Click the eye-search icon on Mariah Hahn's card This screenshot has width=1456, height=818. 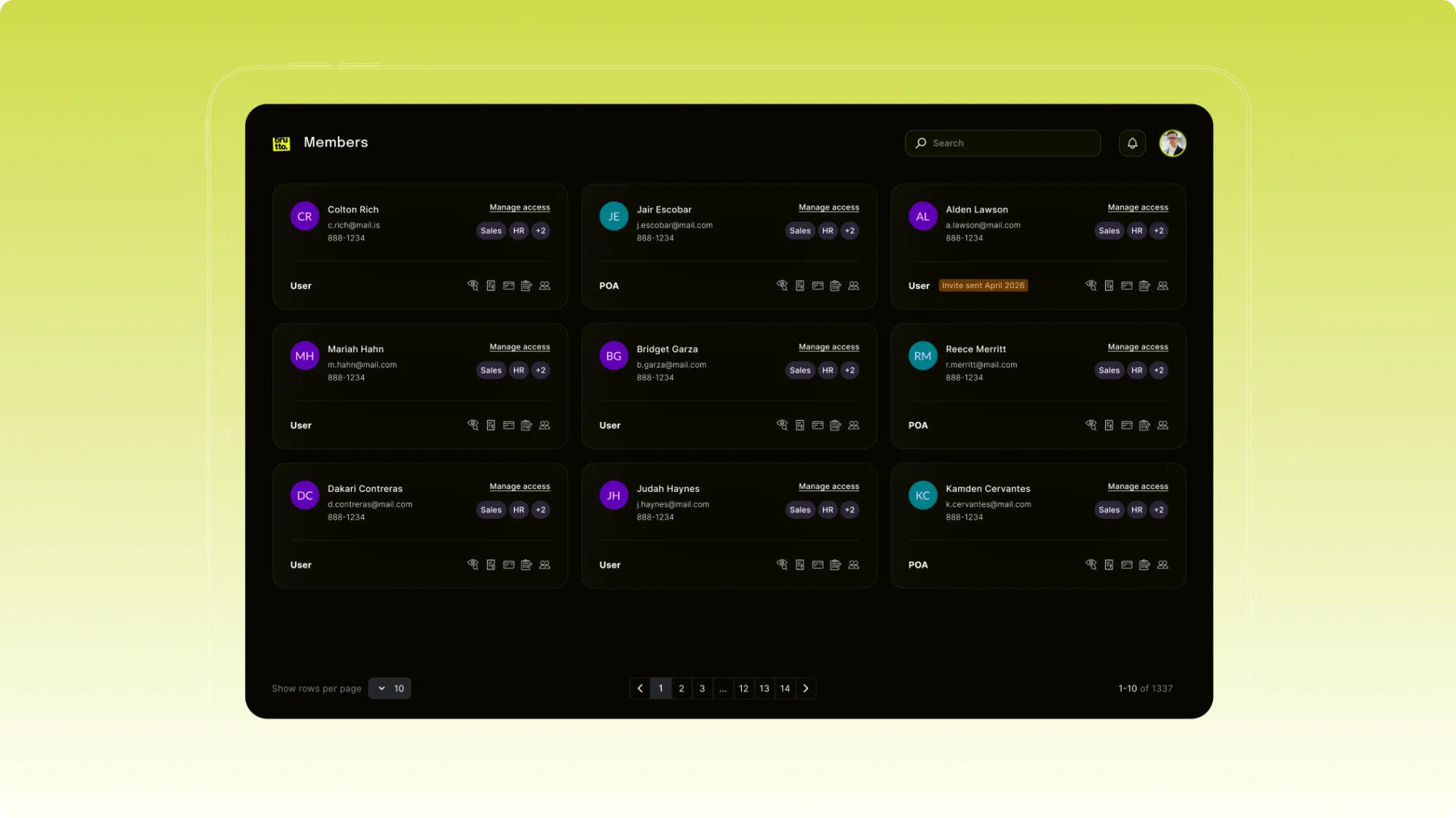(473, 425)
